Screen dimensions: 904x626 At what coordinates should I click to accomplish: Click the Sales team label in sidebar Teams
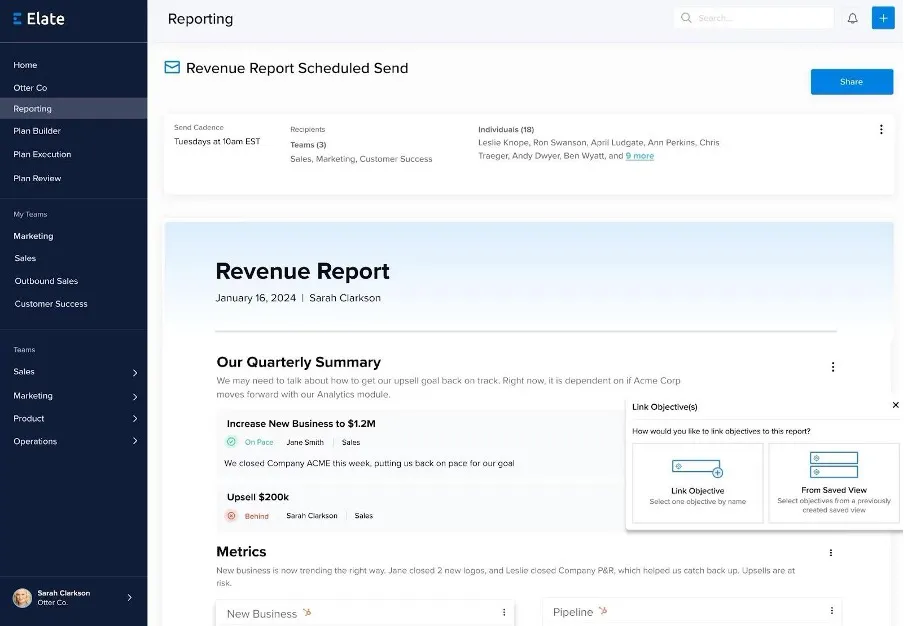[x=24, y=372]
